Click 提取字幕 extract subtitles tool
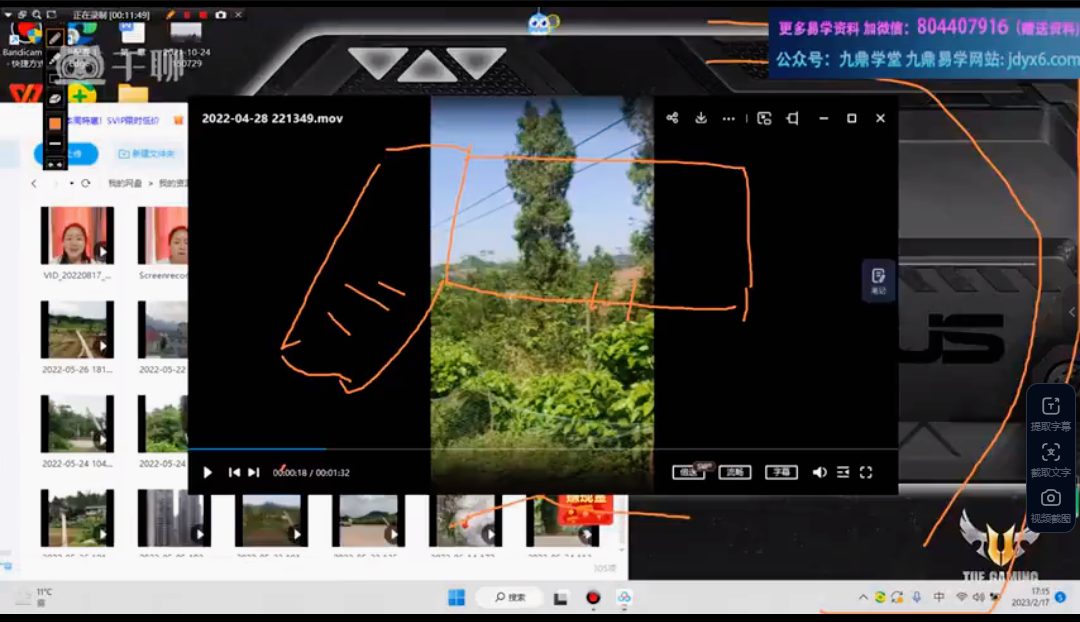This screenshot has width=1080, height=622. click(x=1050, y=413)
